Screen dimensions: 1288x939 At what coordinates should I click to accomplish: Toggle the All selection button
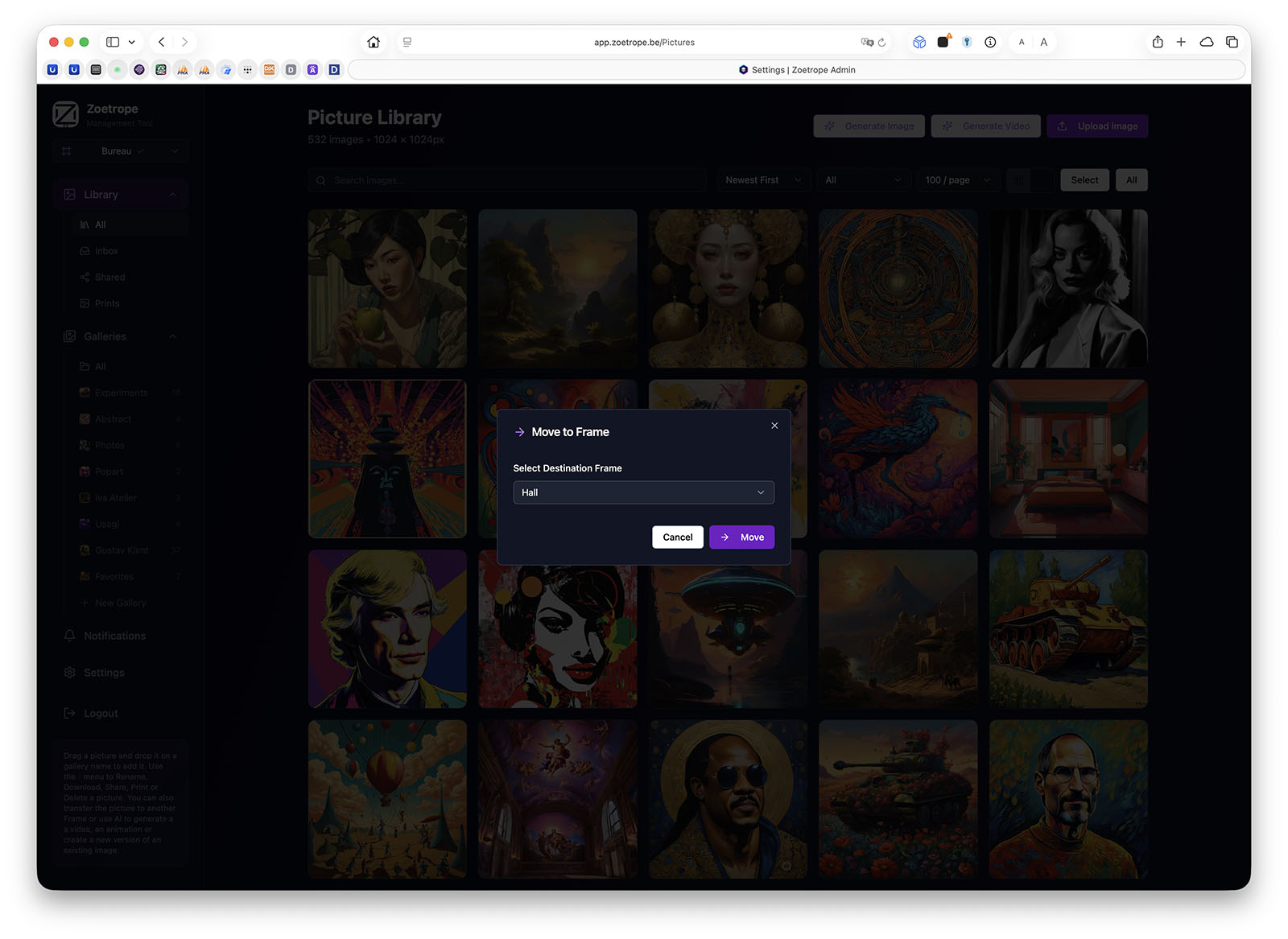pos(1131,179)
